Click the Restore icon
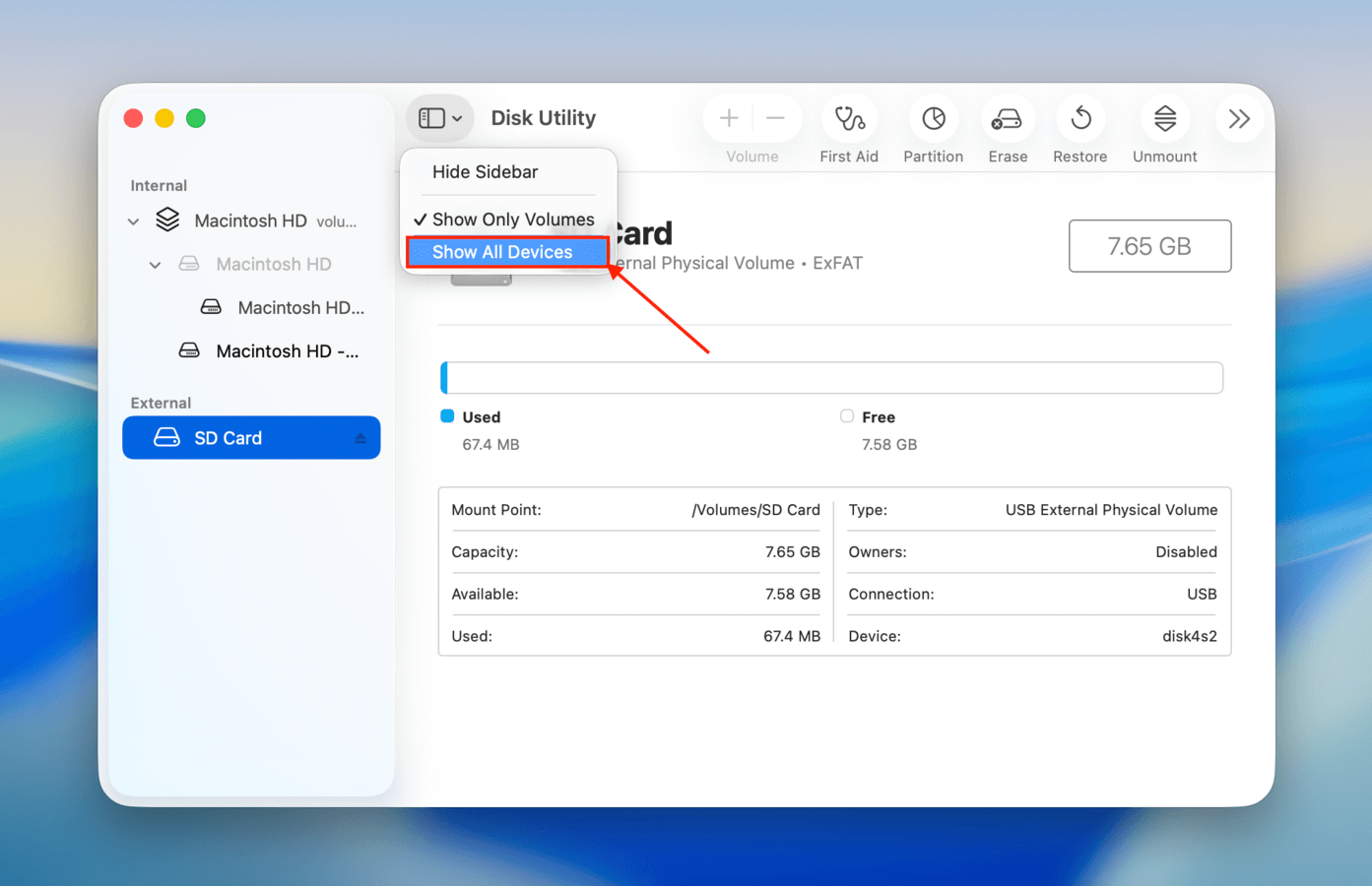The image size is (1372, 886). (x=1080, y=118)
